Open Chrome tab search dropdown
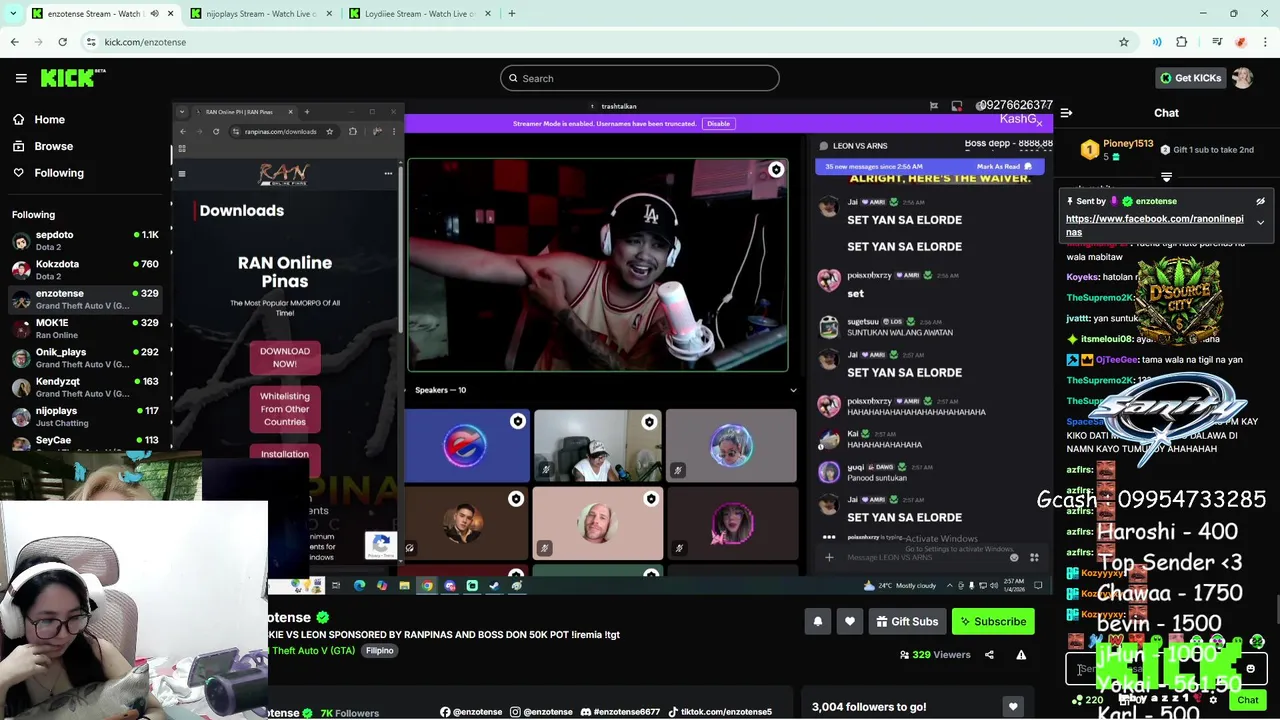The image size is (1280, 720). [13, 14]
